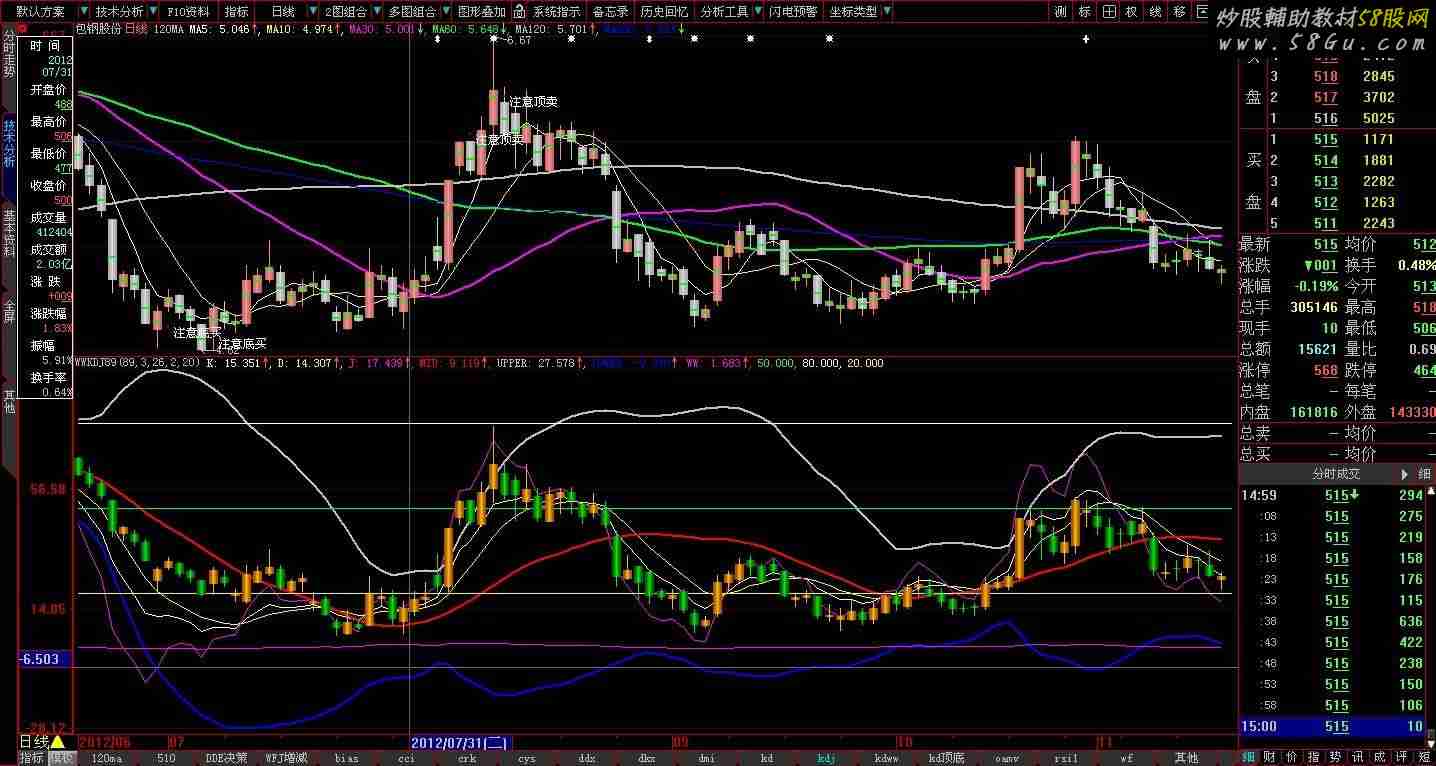This screenshot has width=1436, height=766.
Task: Switch to the cys indicator tab
Action: (x=526, y=758)
